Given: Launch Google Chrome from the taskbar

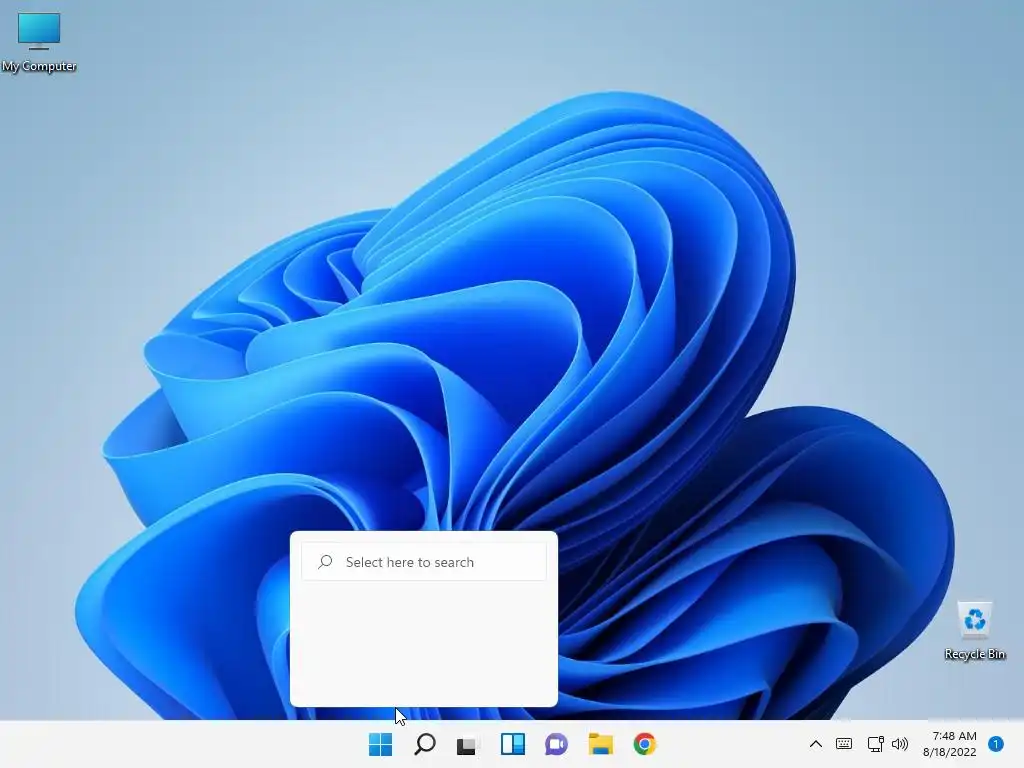Looking at the screenshot, I should coord(645,744).
